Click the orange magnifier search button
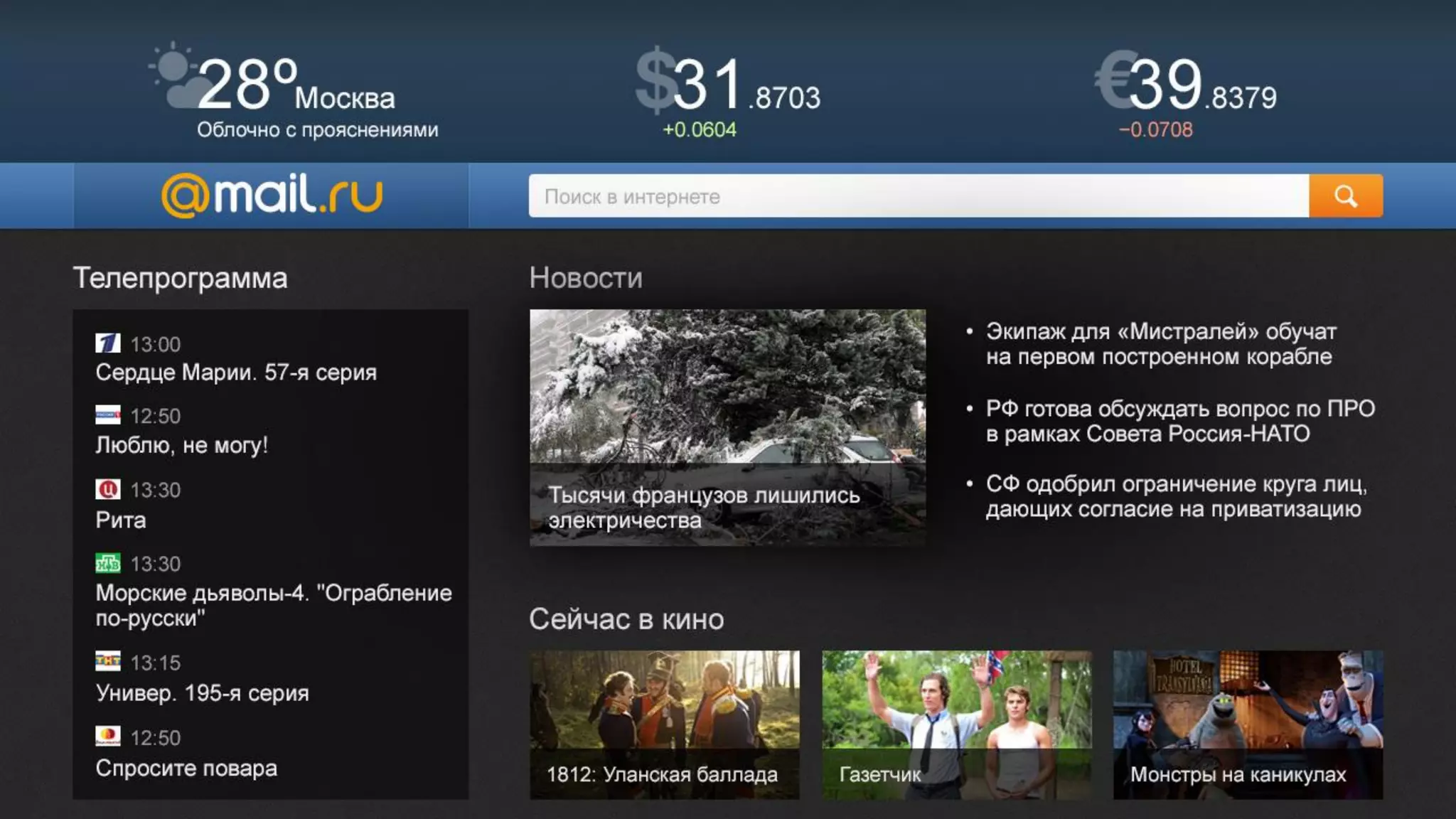This screenshot has width=1456, height=819. 1345,196
